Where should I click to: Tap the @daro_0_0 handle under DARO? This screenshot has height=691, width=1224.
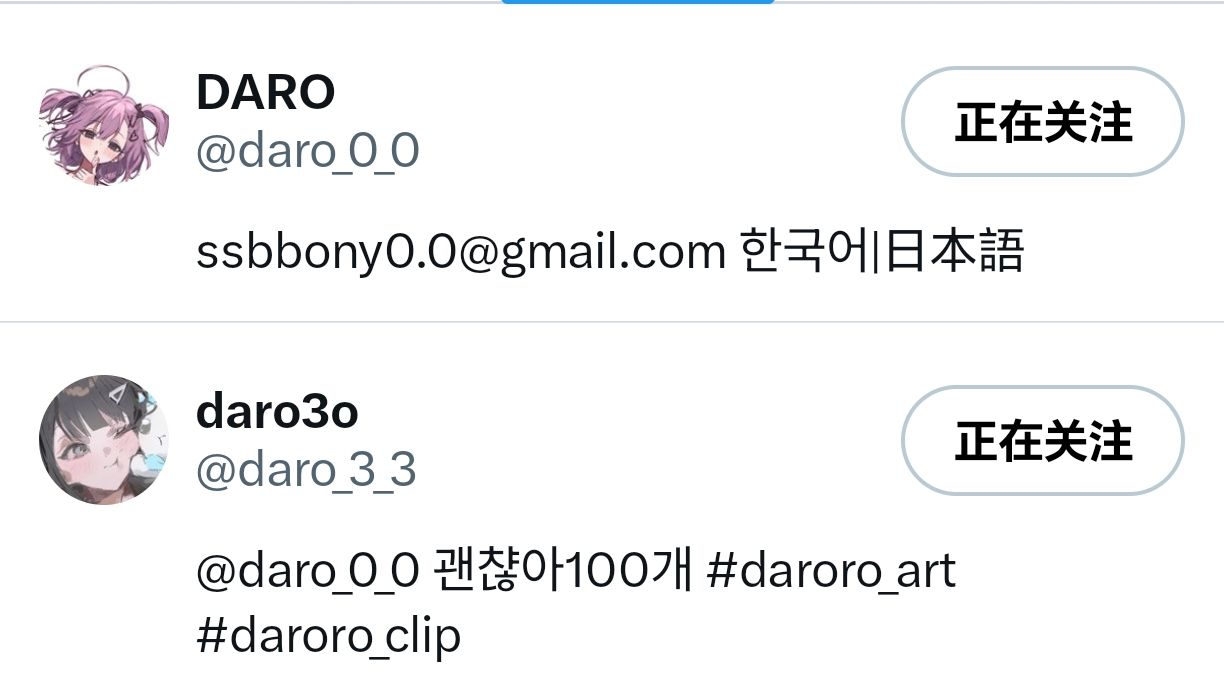pyautogui.click(x=307, y=152)
